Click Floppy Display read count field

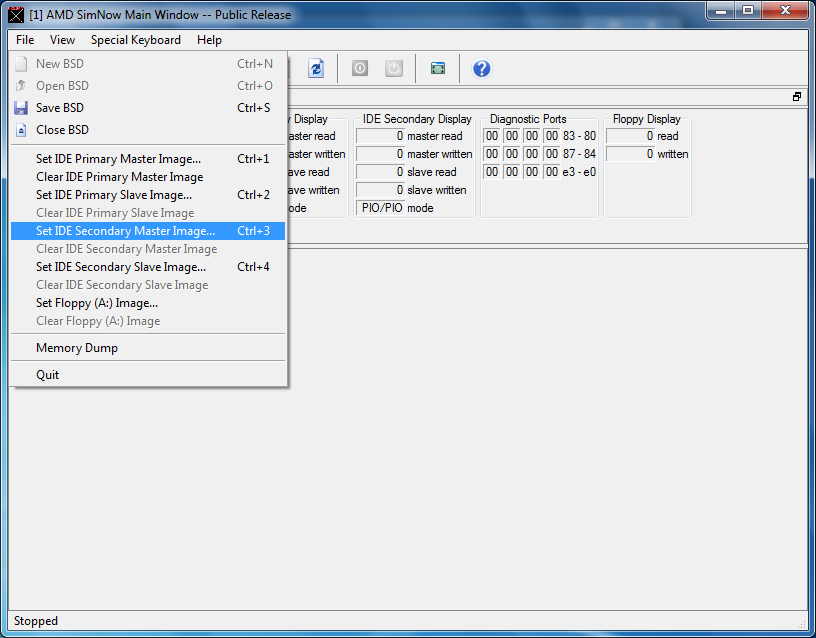630,136
